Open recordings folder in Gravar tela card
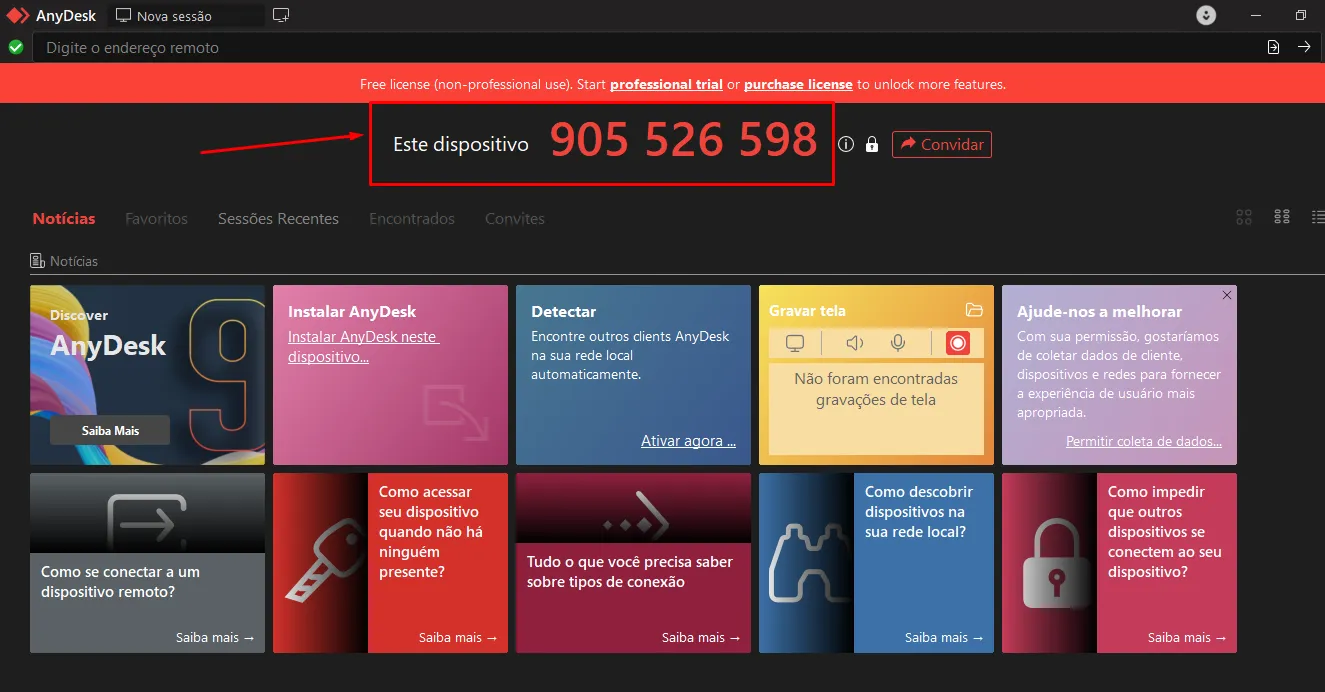The width and height of the screenshot is (1325, 692). (x=974, y=310)
